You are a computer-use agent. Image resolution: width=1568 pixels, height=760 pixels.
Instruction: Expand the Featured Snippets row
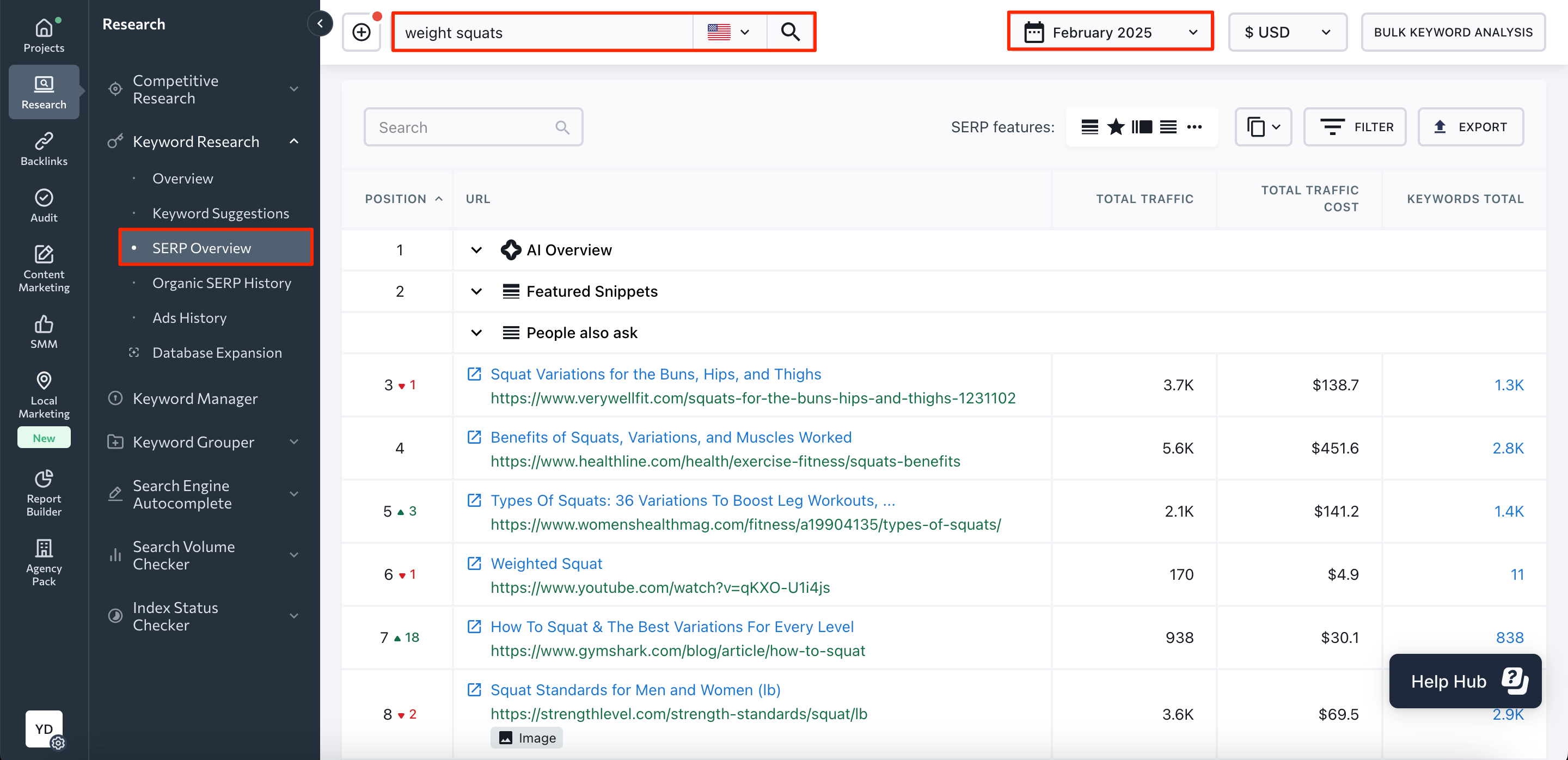[x=476, y=291]
